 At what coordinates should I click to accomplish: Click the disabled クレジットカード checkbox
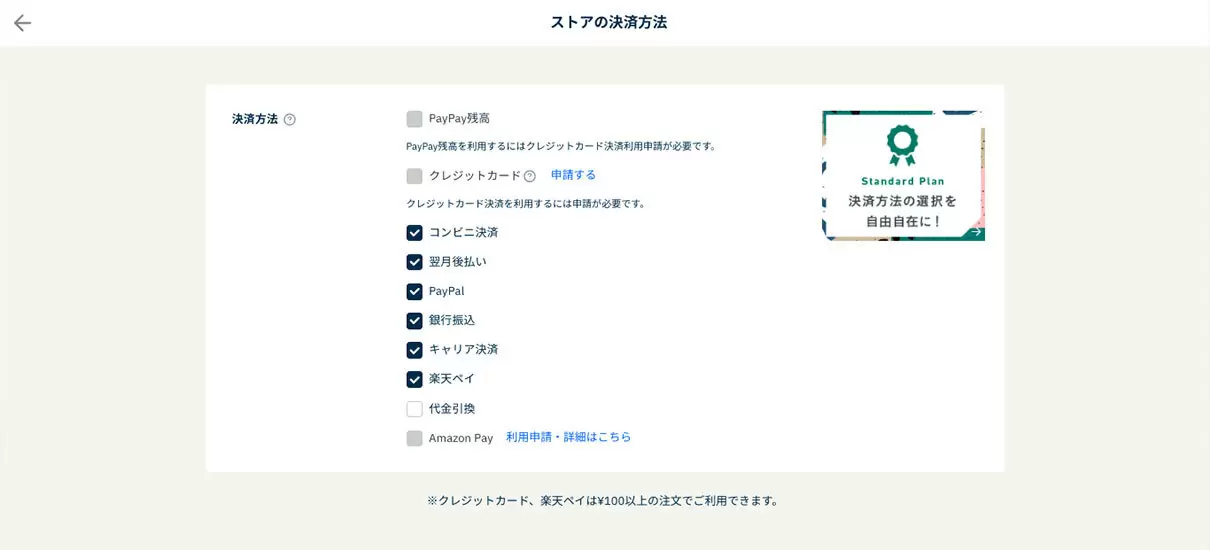pyautogui.click(x=414, y=176)
